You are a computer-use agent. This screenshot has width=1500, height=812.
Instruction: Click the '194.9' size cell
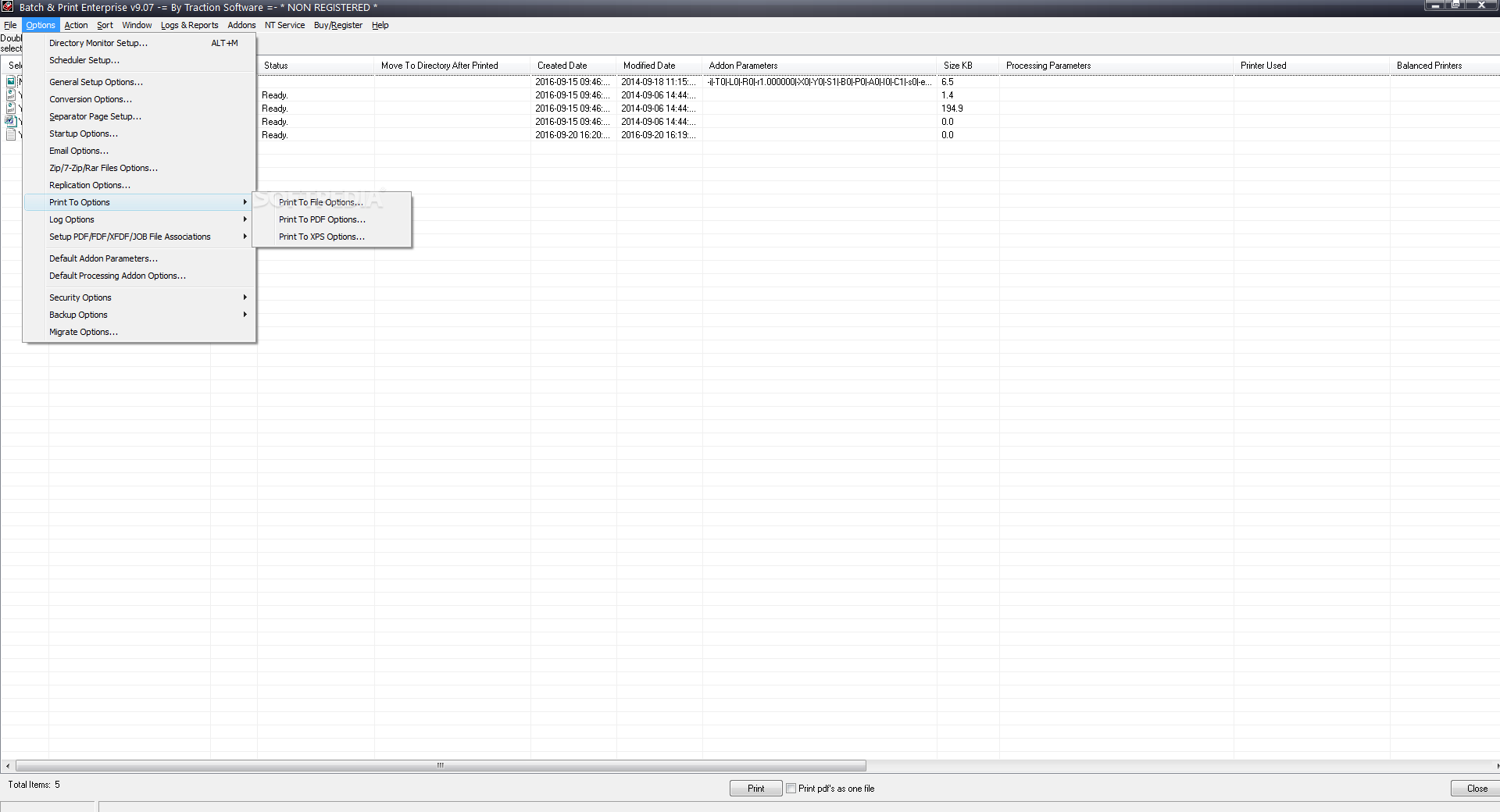click(x=968, y=108)
